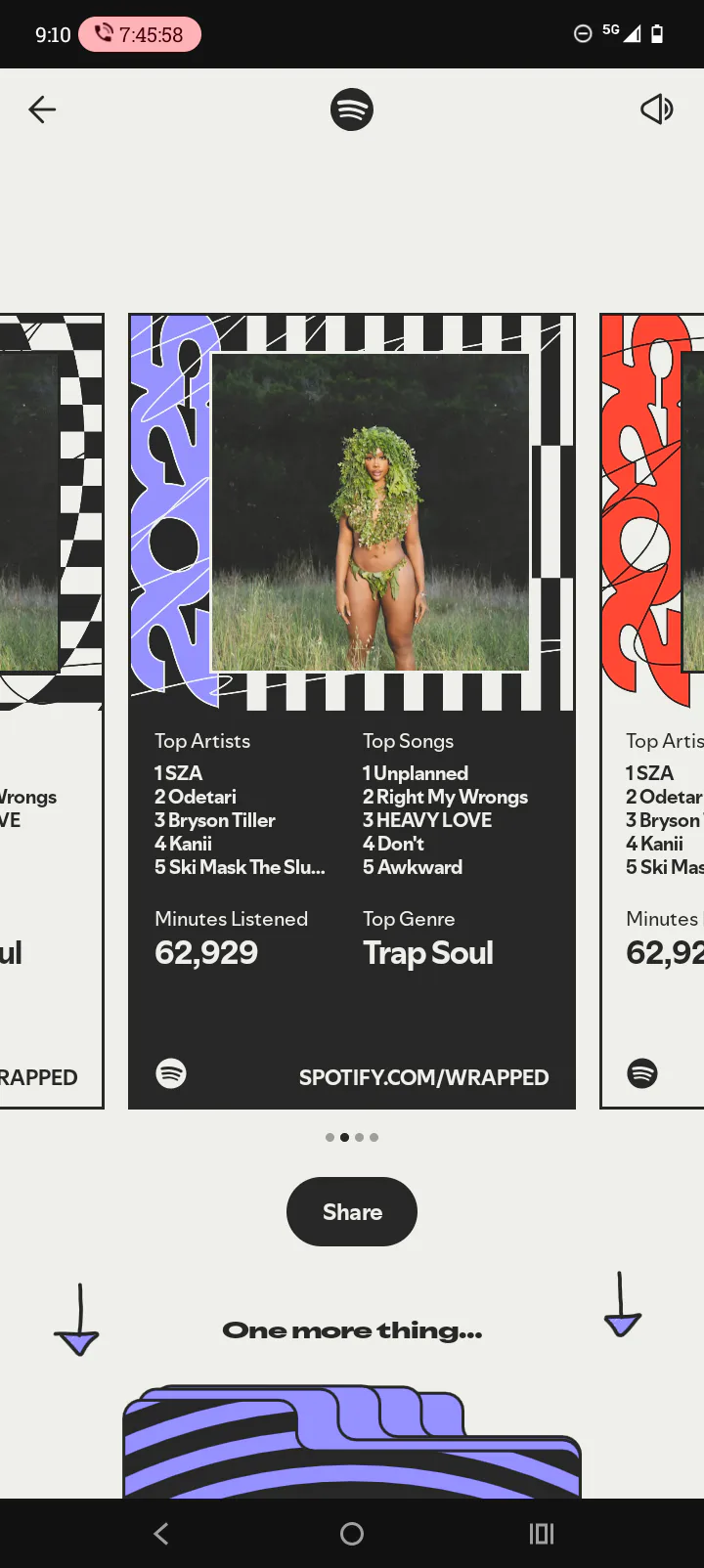Click the Share button

click(352, 1212)
